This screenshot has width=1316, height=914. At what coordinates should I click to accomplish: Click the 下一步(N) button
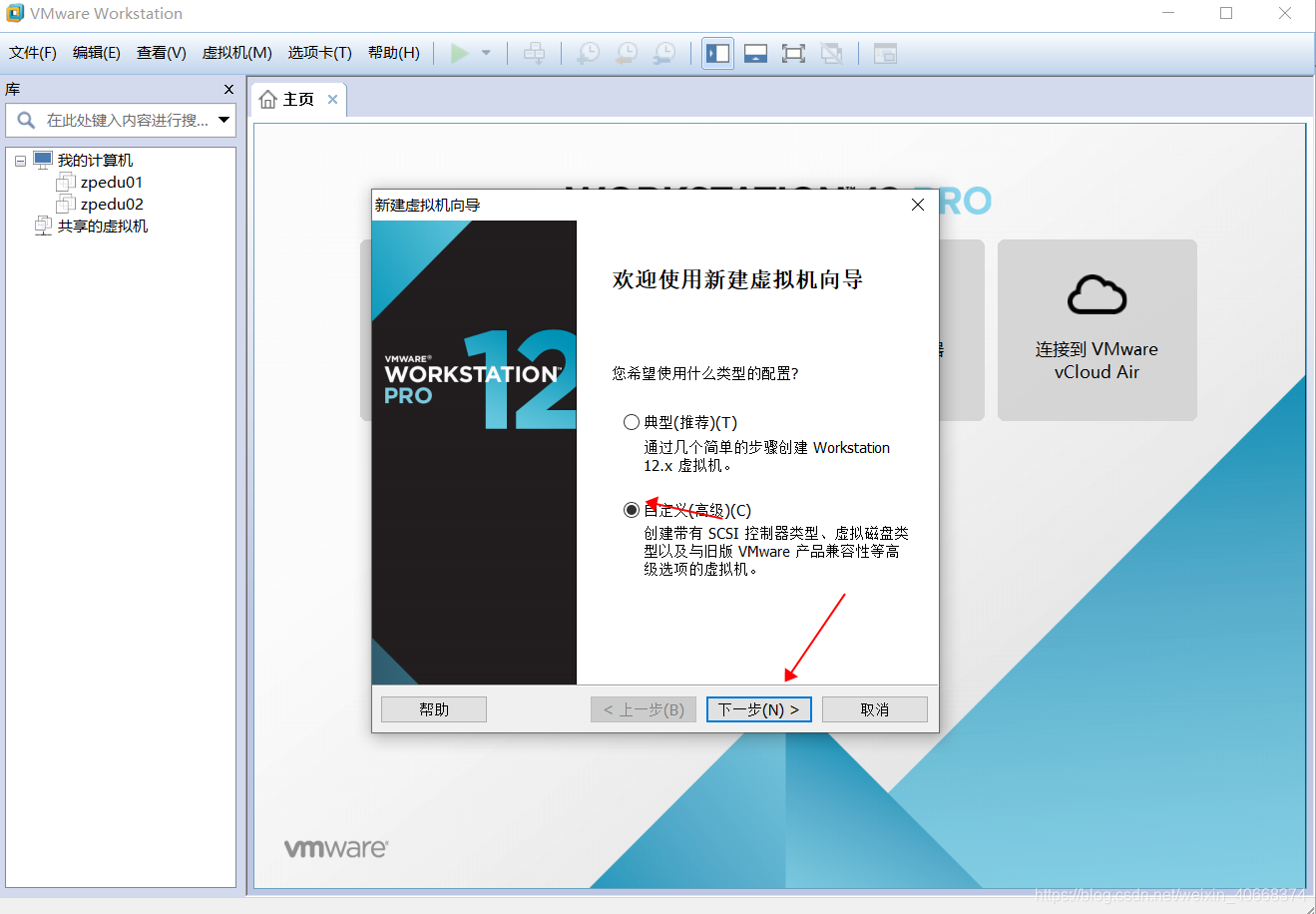pyautogui.click(x=759, y=709)
